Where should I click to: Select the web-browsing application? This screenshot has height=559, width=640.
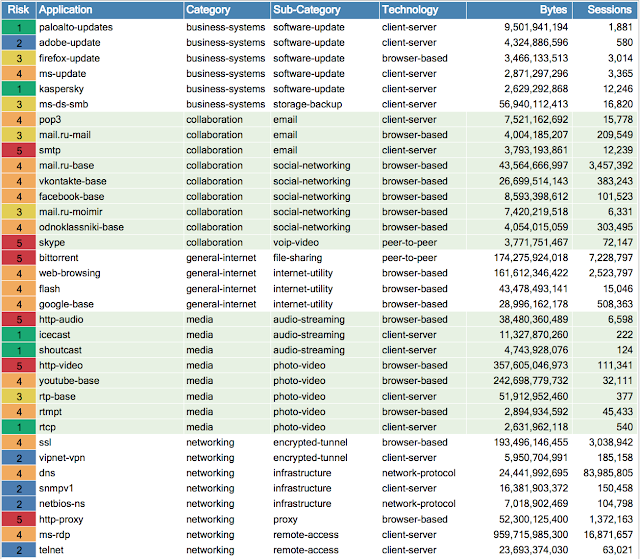(x=70, y=273)
